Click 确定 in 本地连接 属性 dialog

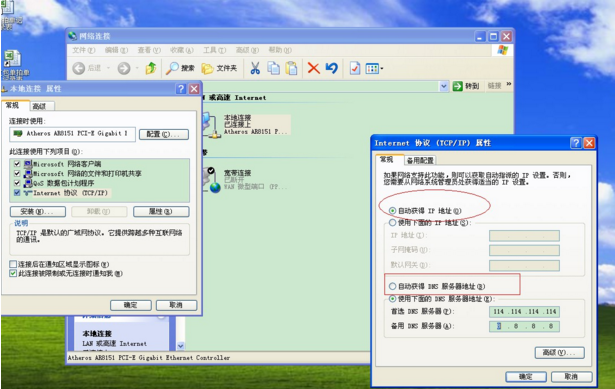coord(131,305)
